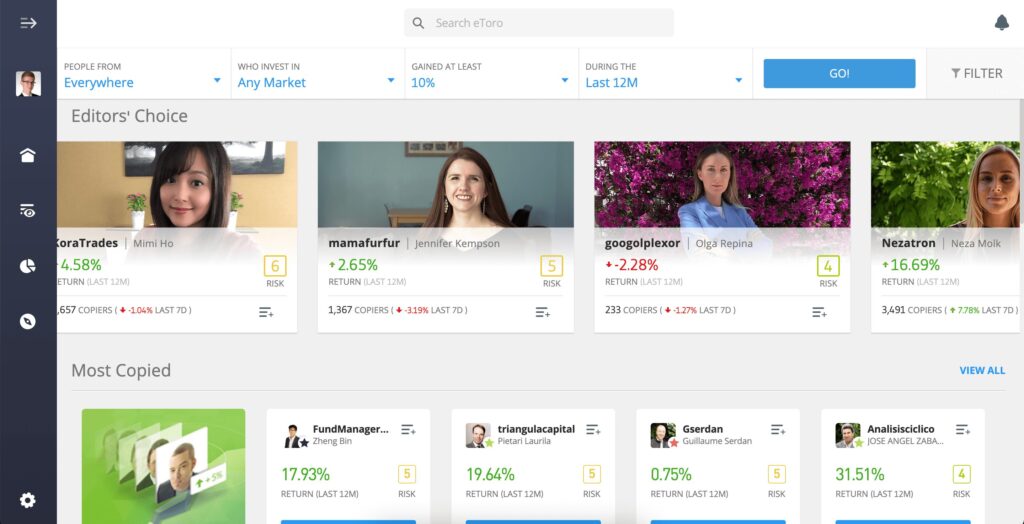The height and width of the screenshot is (524, 1024).
Task: Open the Settings gear icon
Action: pyautogui.click(x=27, y=500)
